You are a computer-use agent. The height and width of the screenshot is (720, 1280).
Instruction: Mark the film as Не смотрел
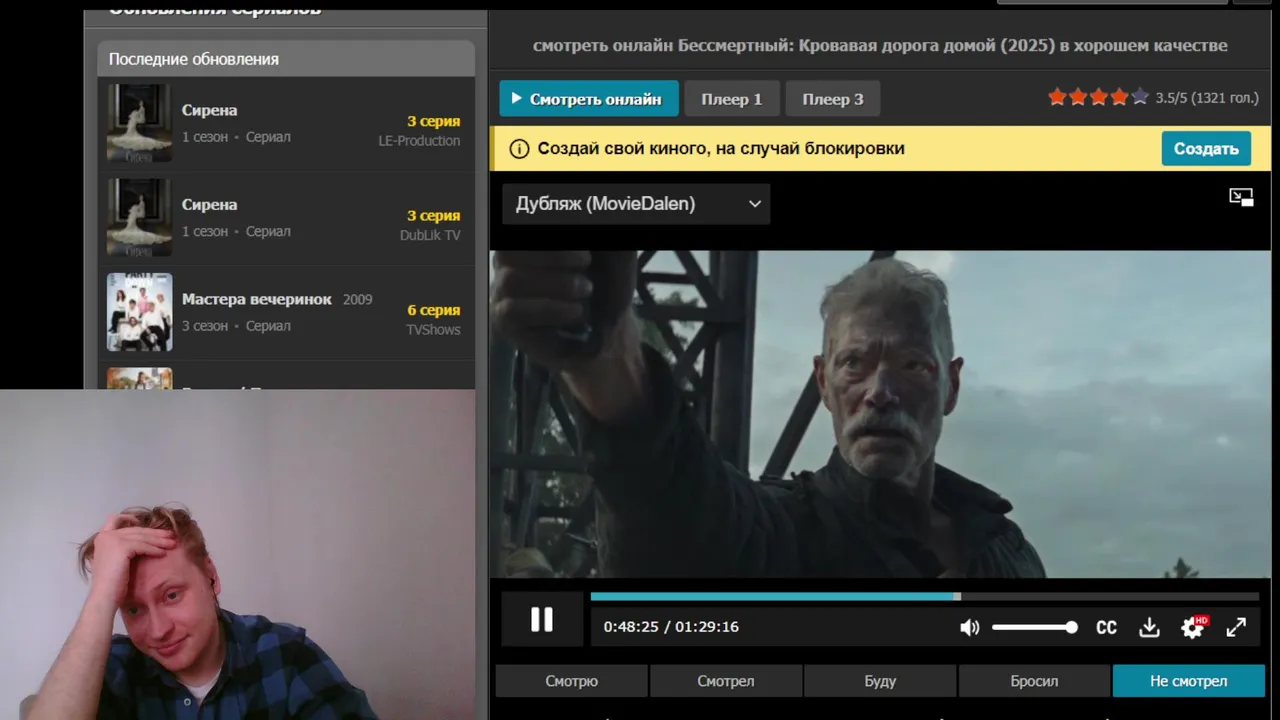(1189, 681)
